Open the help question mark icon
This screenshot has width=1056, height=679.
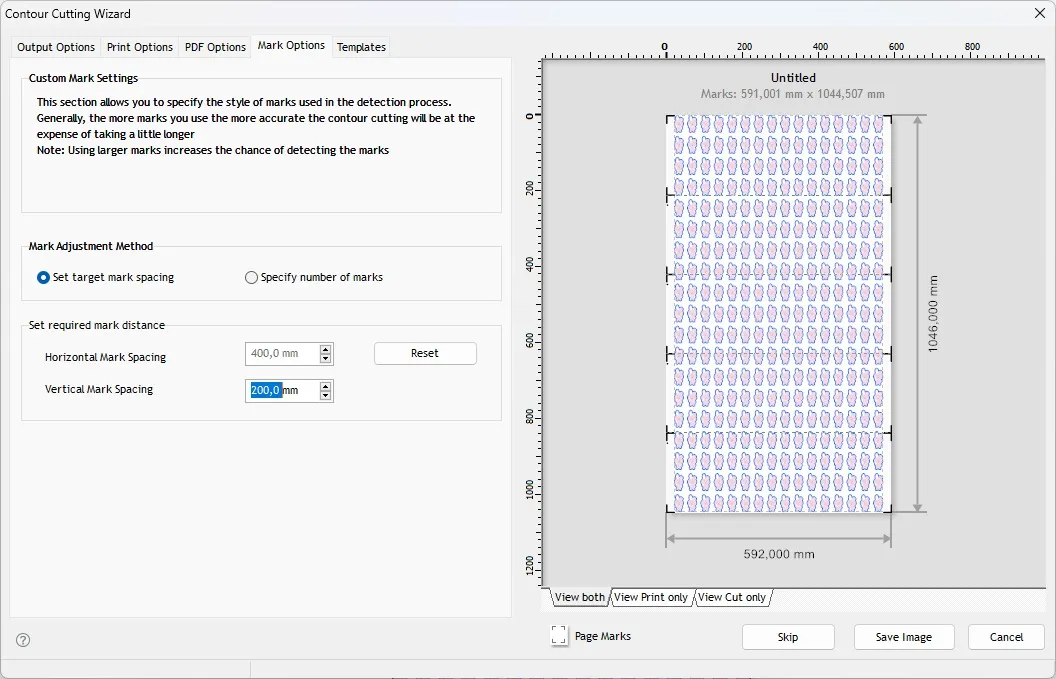tap(23, 640)
